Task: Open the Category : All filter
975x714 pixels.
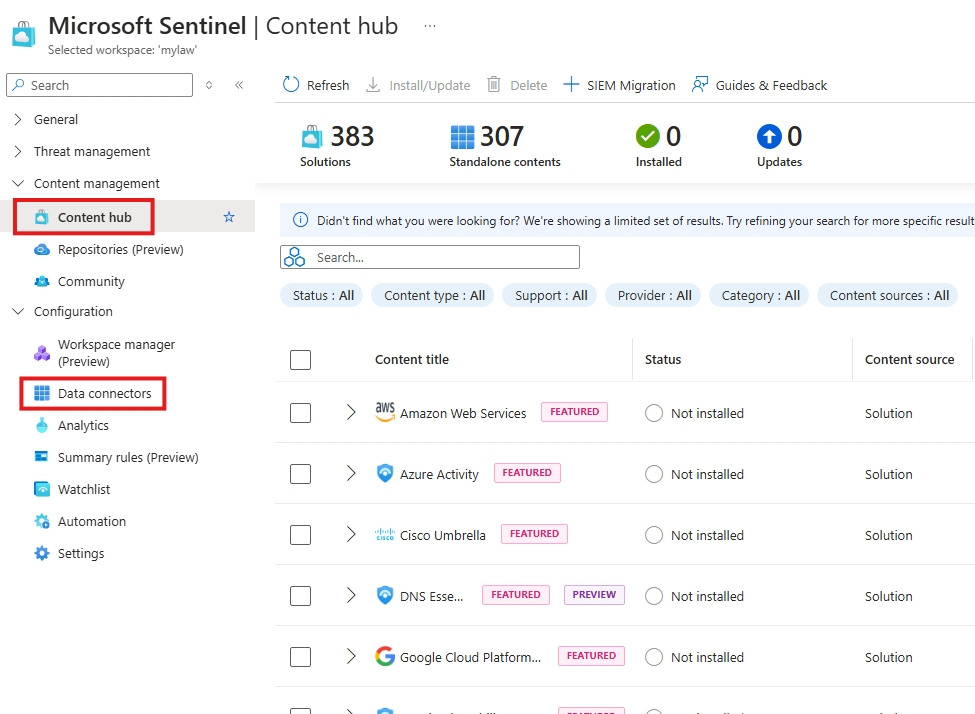Action: click(x=760, y=295)
